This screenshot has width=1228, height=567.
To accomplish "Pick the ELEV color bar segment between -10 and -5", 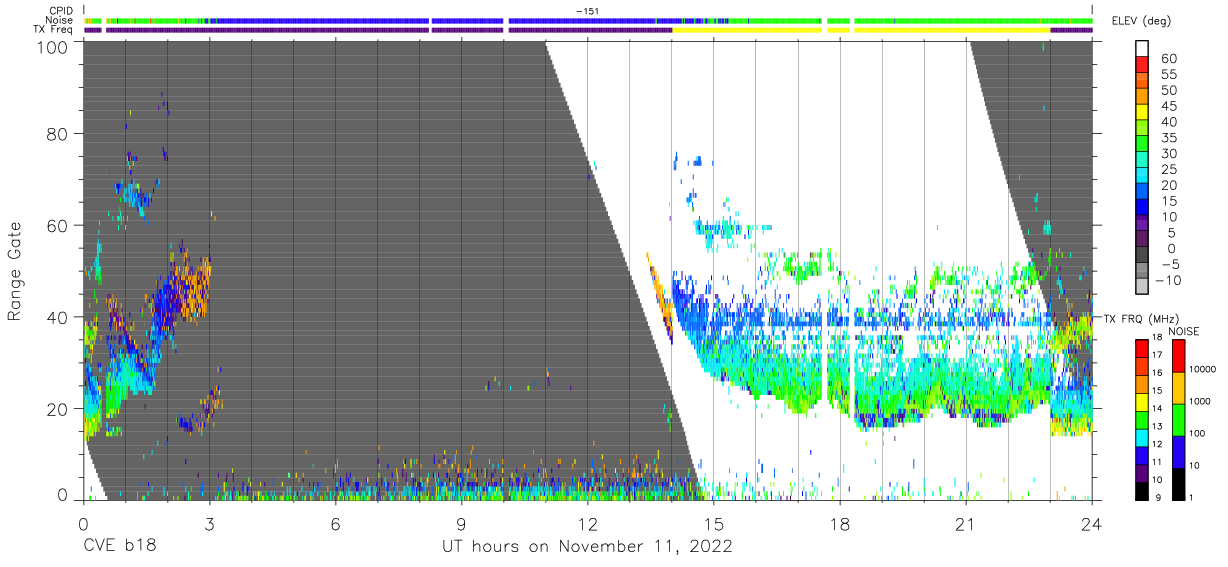I will click(1142, 271).
